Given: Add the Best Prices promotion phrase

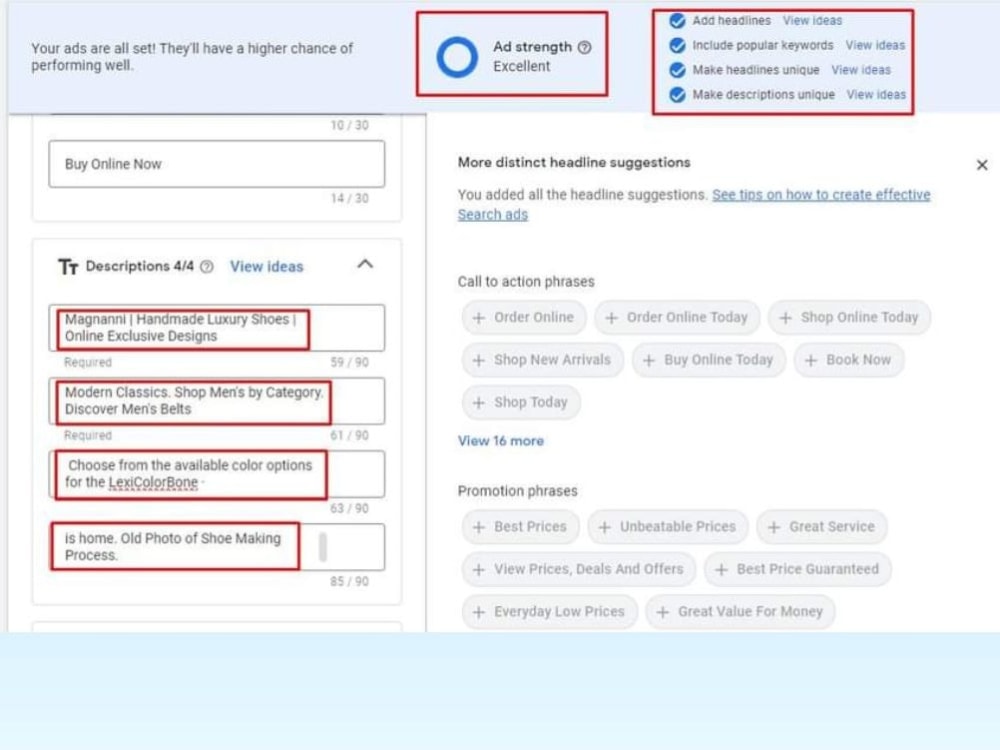Looking at the screenshot, I should coord(520,527).
